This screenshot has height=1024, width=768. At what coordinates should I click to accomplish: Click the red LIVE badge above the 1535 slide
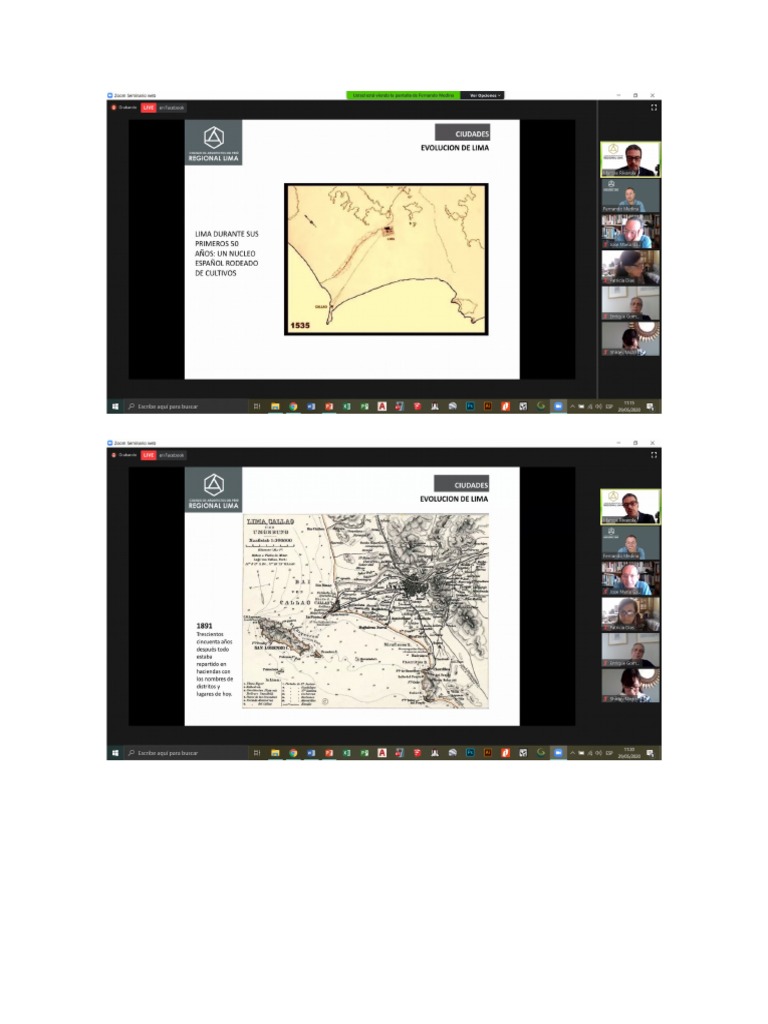148,108
